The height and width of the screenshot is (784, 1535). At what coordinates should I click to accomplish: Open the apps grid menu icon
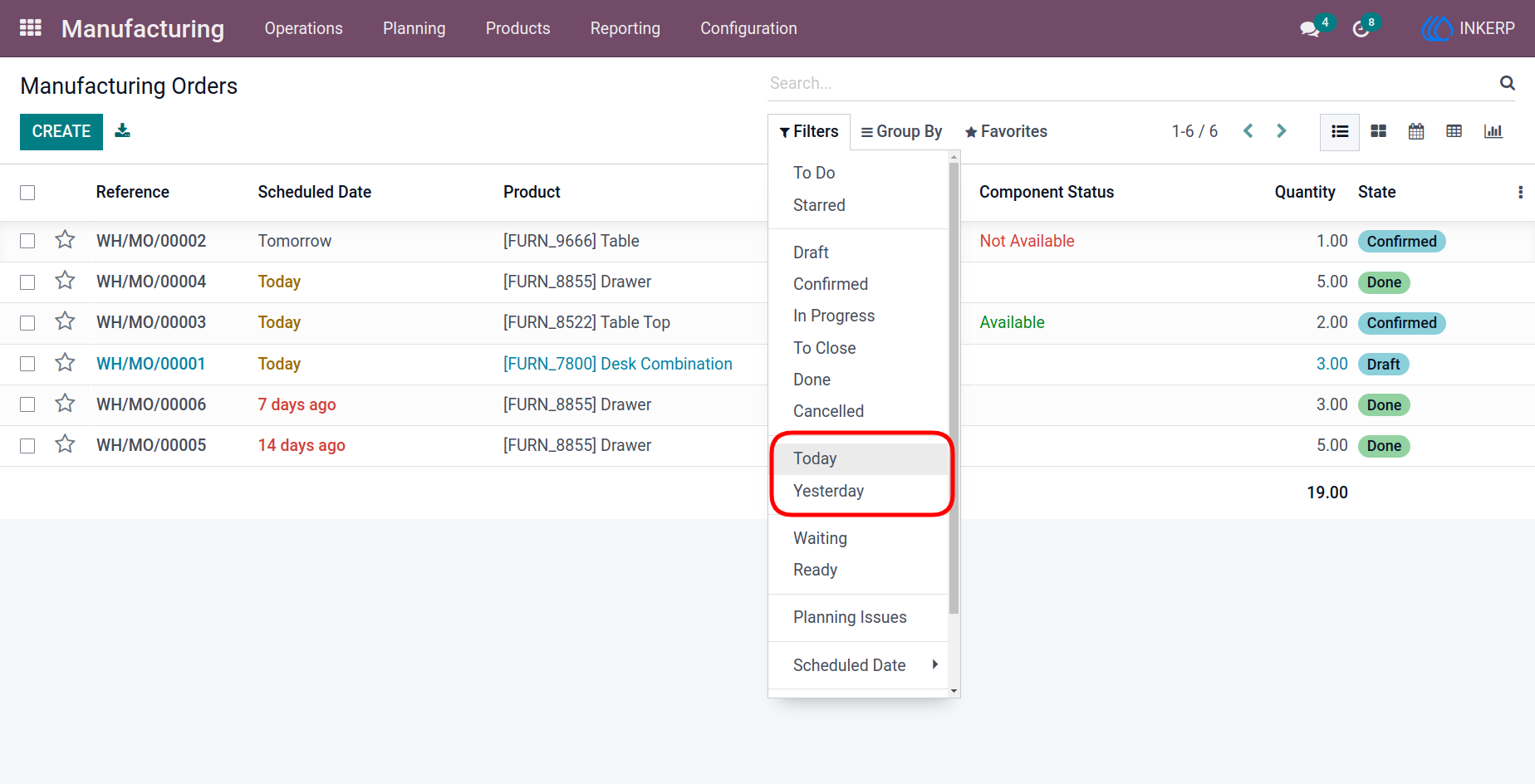(31, 28)
